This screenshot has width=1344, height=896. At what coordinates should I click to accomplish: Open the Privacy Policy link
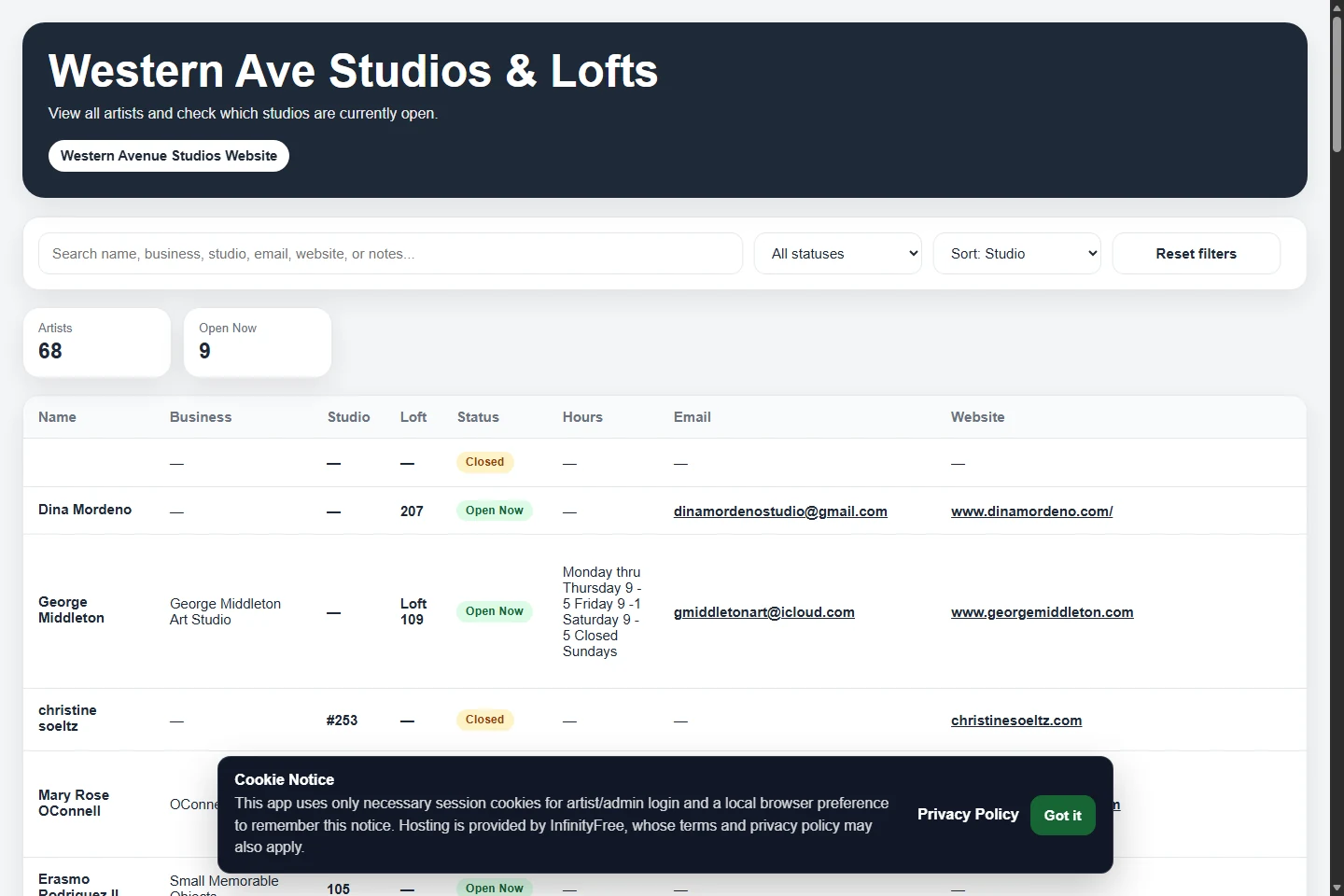tap(968, 815)
